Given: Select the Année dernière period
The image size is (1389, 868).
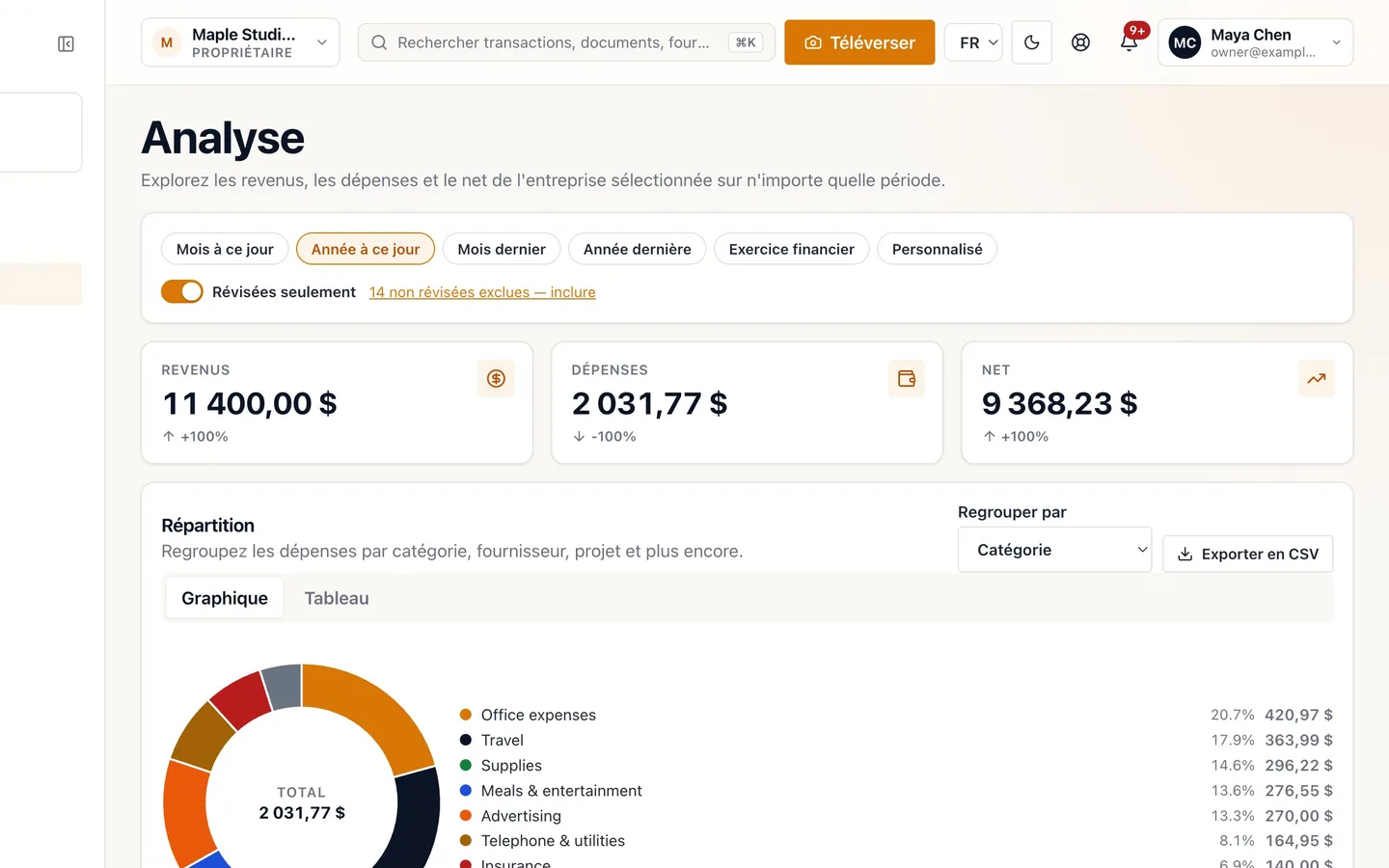Looking at the screenshot, I should [637, 249].
